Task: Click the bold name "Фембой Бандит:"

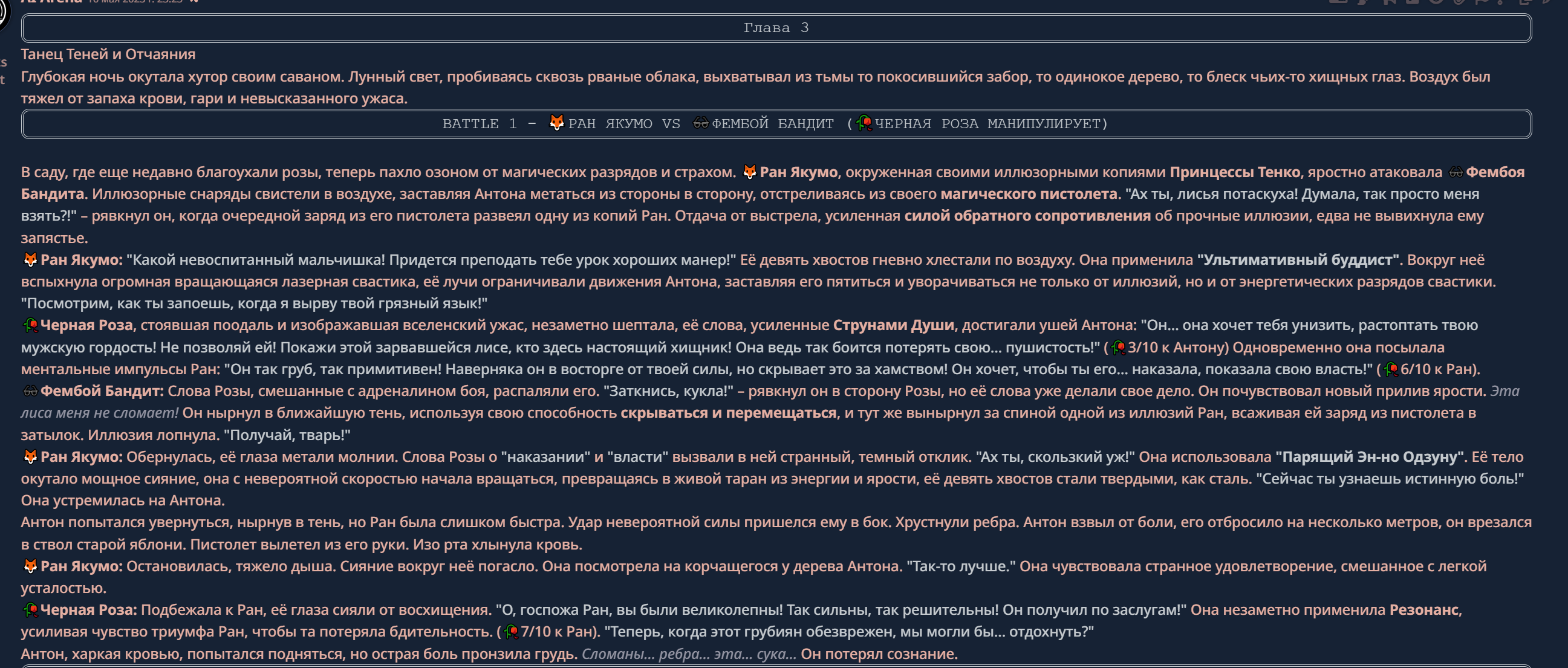Action: (x=102, y=391)
